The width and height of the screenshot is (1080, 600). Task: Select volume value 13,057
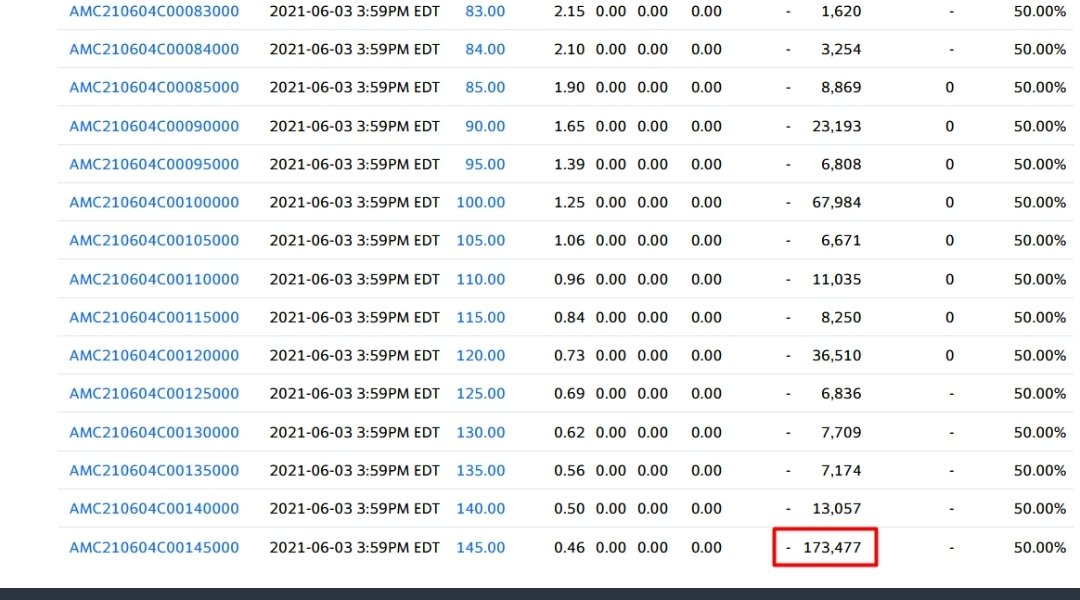pyautogui.click(x=837, y=508)
